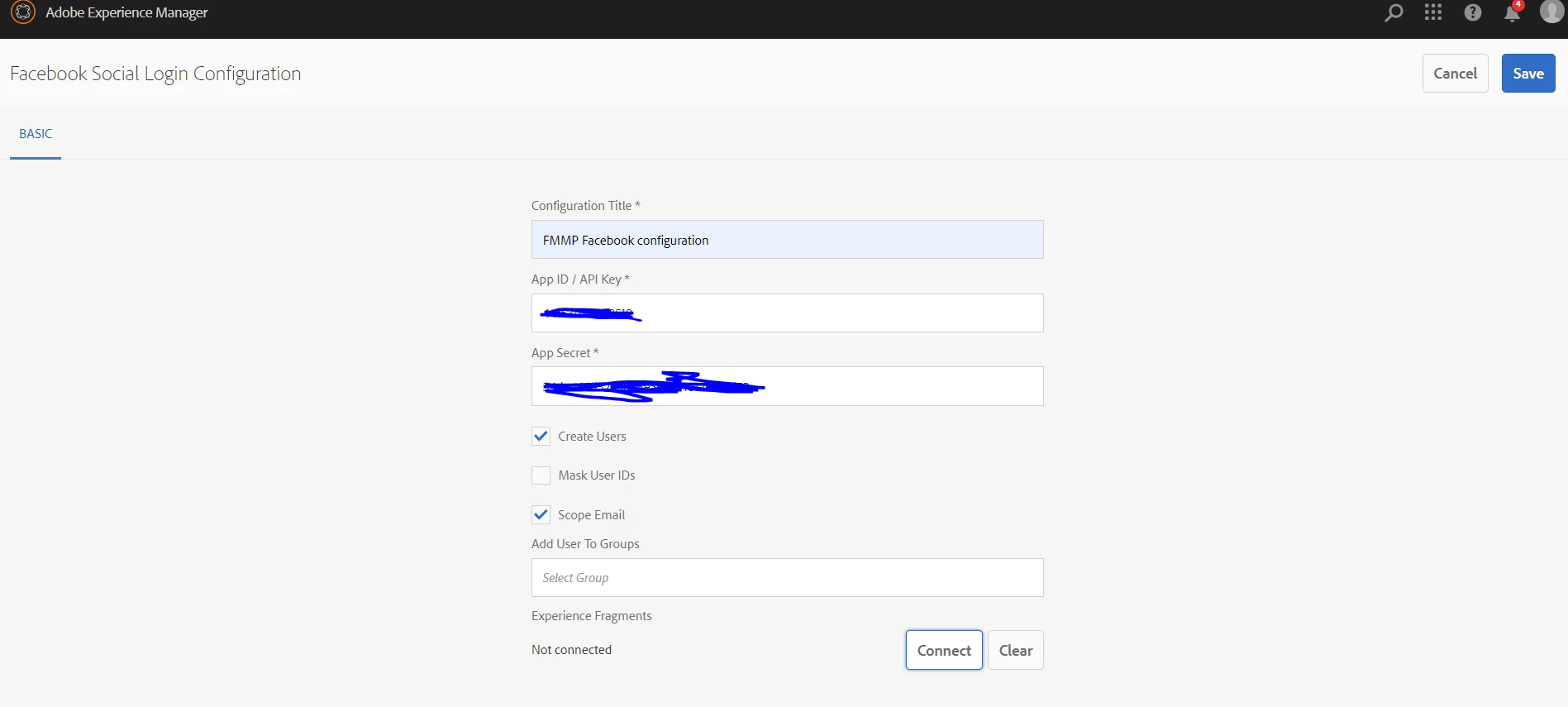Image resolution: width=1568 pixels, height=707 pixels.
Task: Enable the Mask User IDs checkbox
Action: 541,475
